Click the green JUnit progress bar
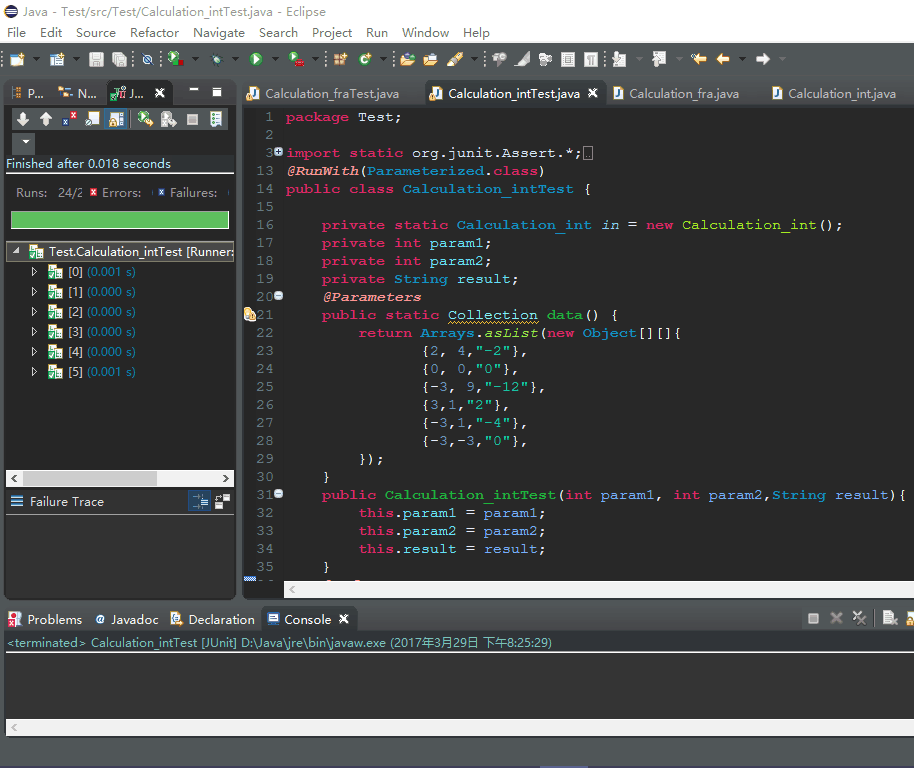Screen dimensions: 914x768 [119, 220]
